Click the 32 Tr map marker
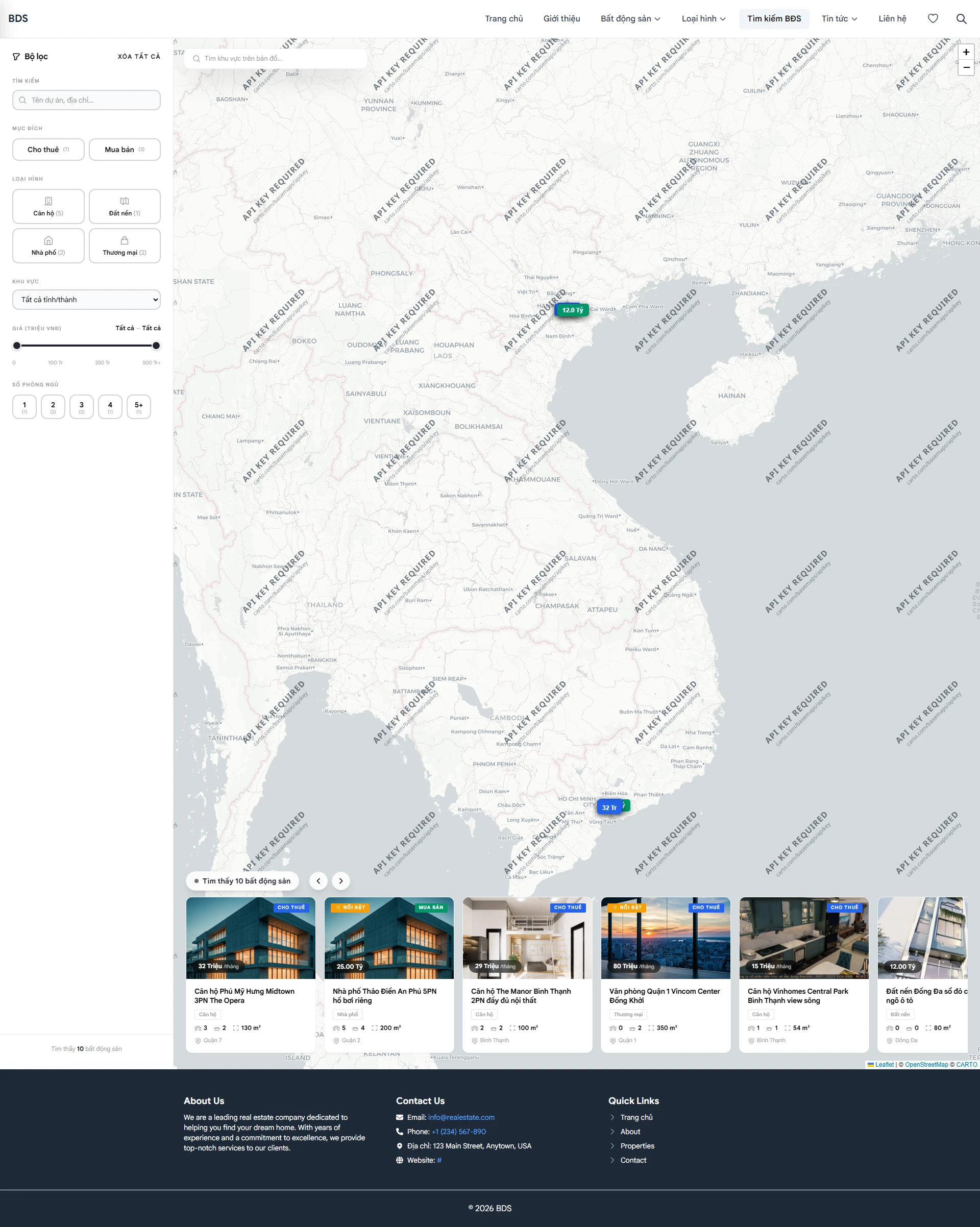This screenshot has height=1227, width=980. click(x=609, y=807)
